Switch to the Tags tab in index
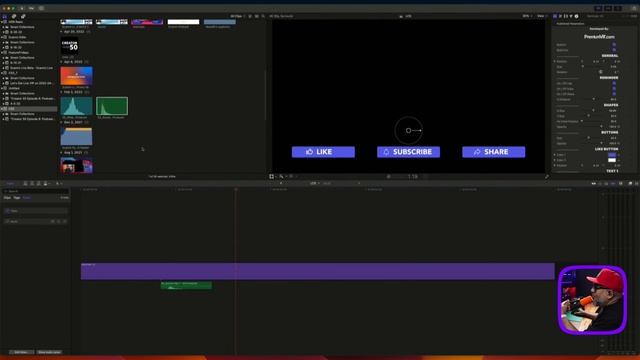Screen dimensions: 640x360 pyautogui.click(x=17, y=198)
